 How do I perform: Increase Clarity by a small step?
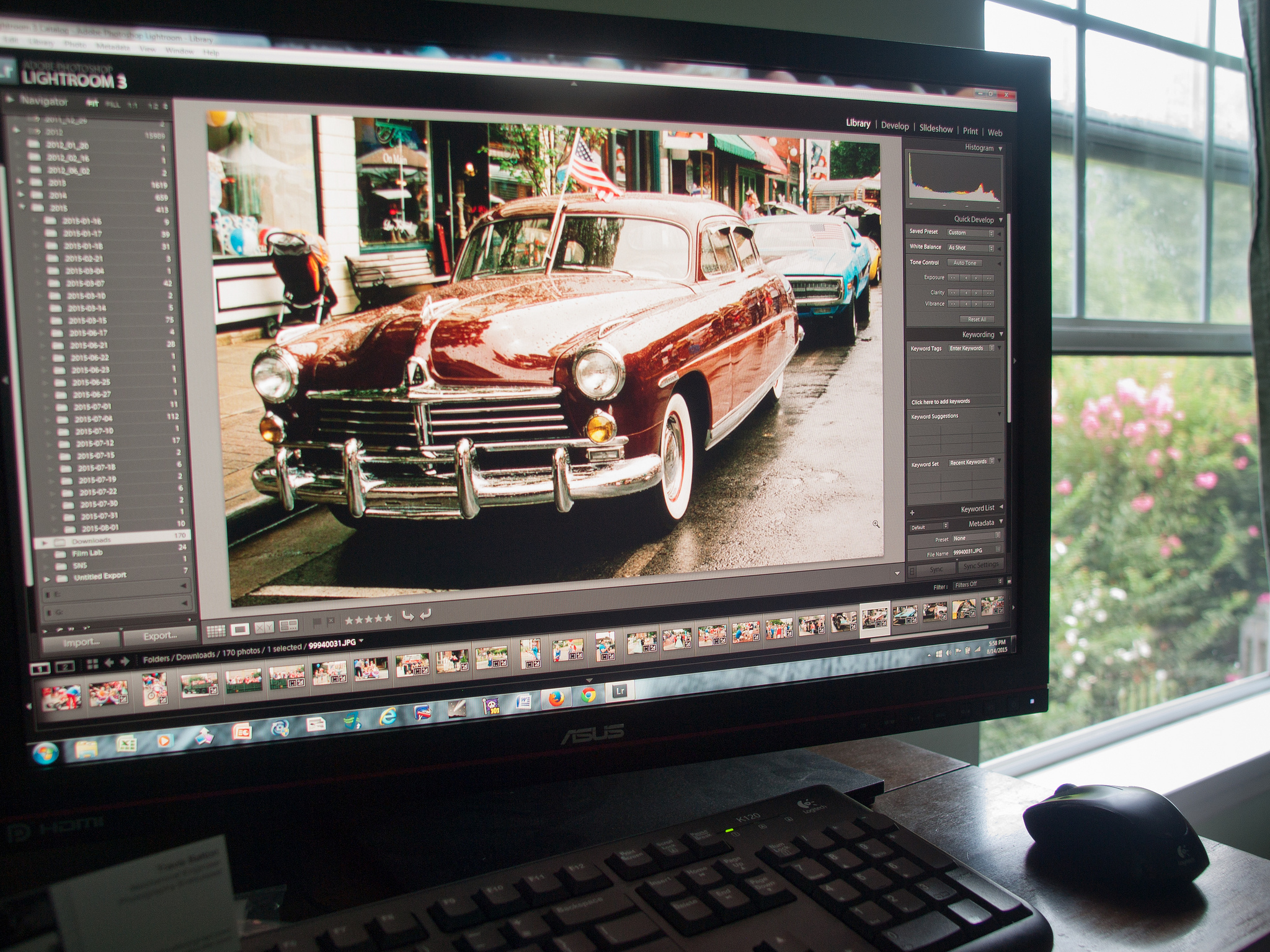coord(977,293)
